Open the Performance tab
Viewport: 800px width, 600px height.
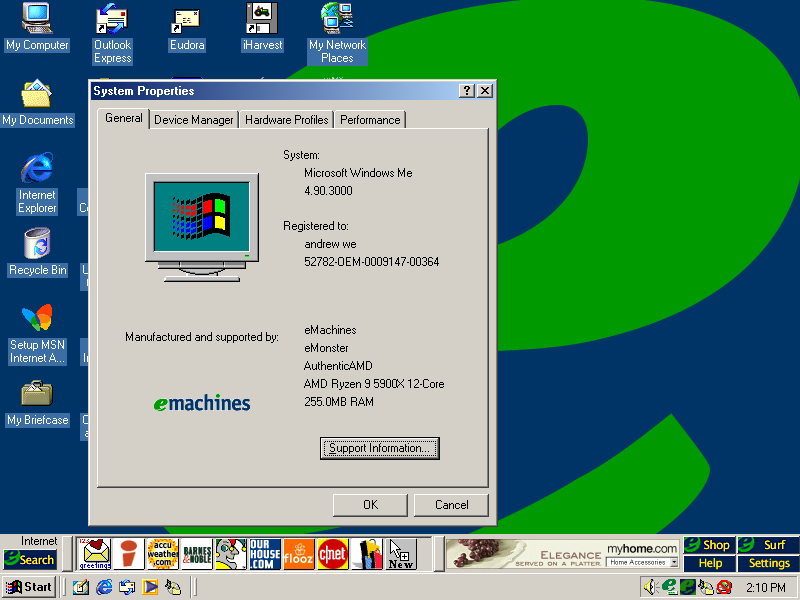370,120
